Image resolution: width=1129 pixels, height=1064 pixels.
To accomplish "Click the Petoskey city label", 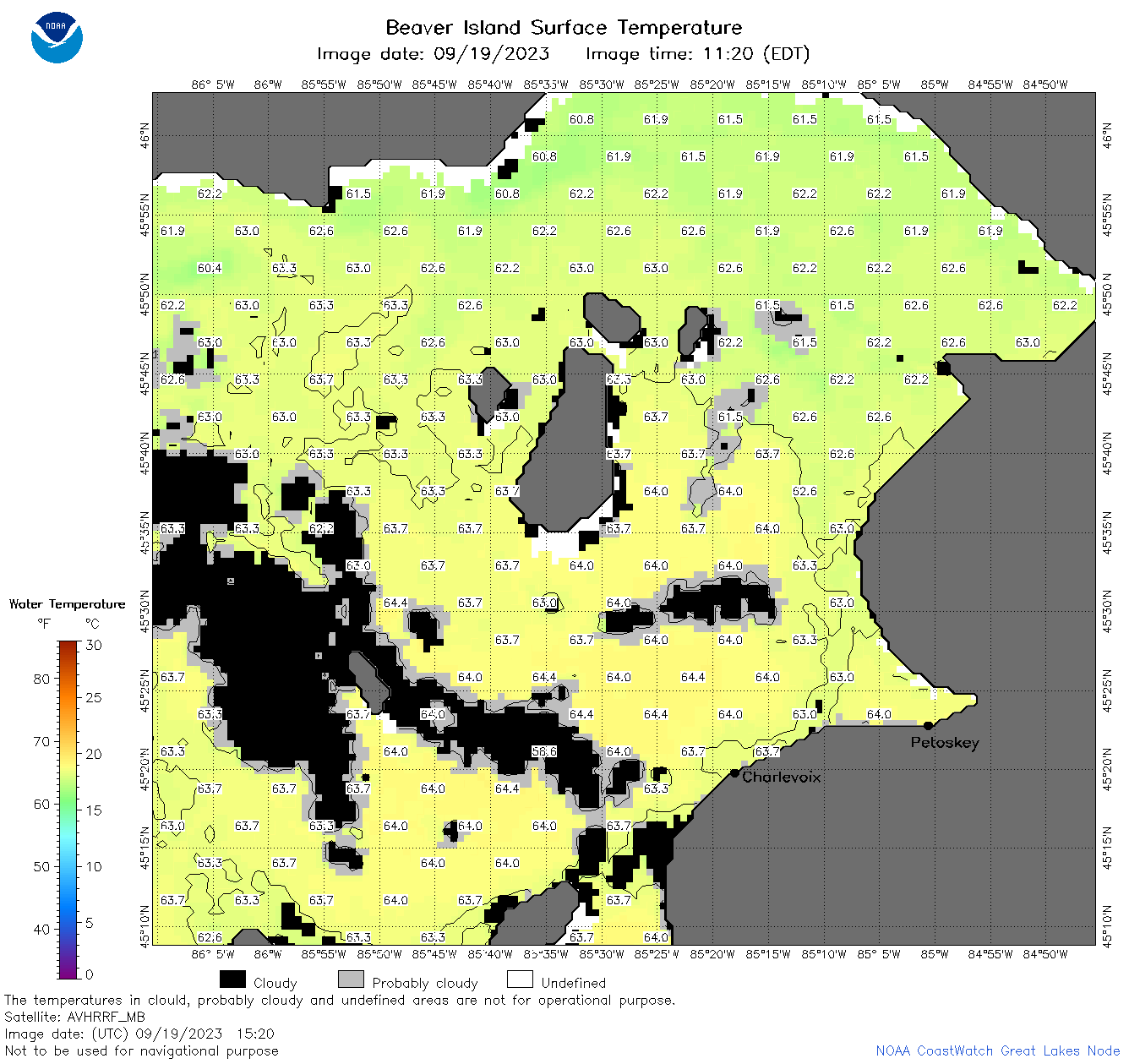I will point(945,743).
